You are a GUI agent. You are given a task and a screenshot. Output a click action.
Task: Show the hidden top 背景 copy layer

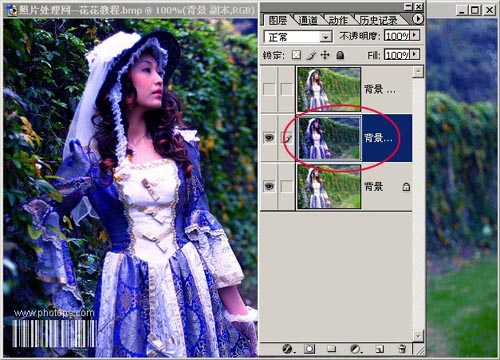click(x=269, y=89)
